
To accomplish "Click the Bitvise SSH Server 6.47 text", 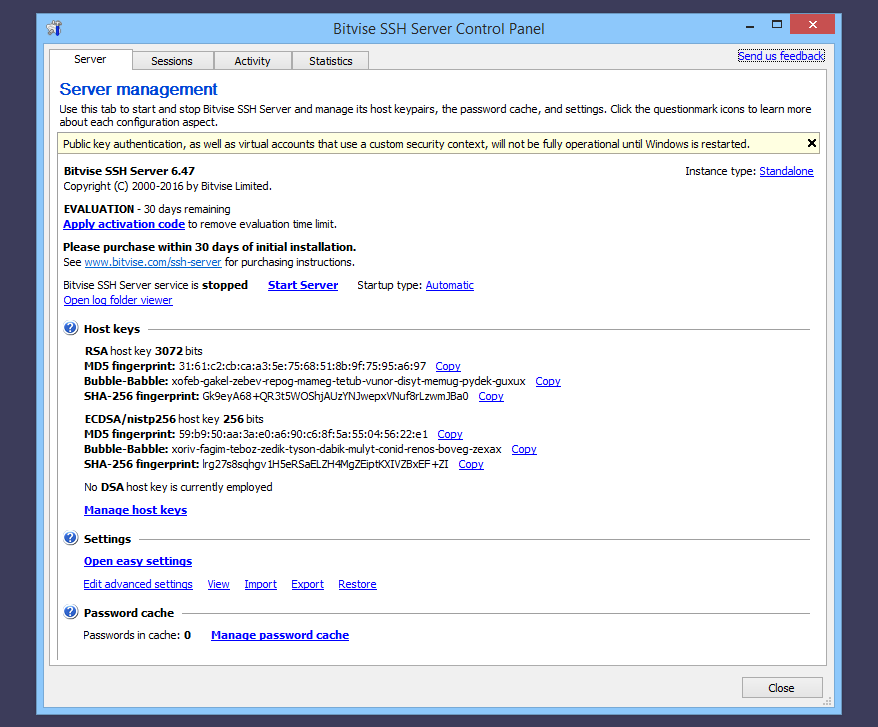I will point(129,171).
